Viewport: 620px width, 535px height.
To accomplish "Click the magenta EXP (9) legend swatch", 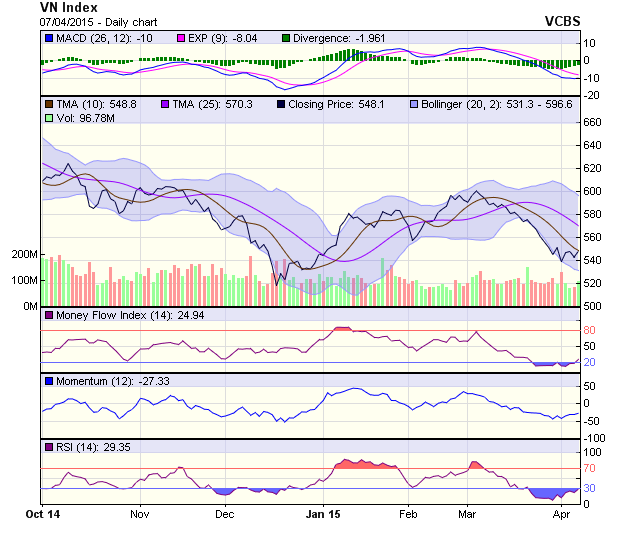I will coord(181,38).
